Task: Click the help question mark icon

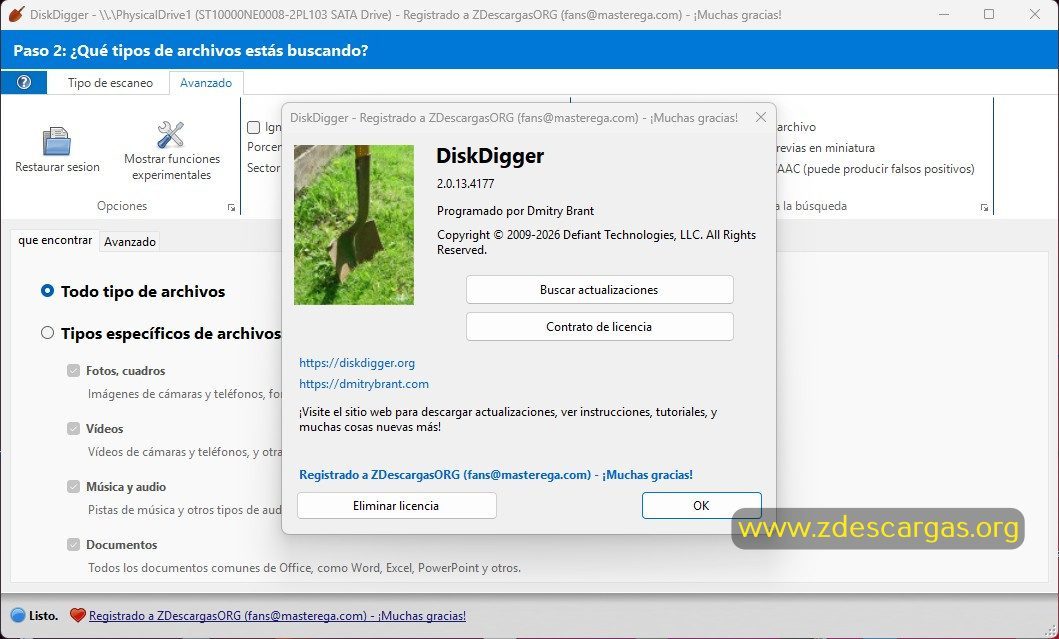Action: pos(24,82)
